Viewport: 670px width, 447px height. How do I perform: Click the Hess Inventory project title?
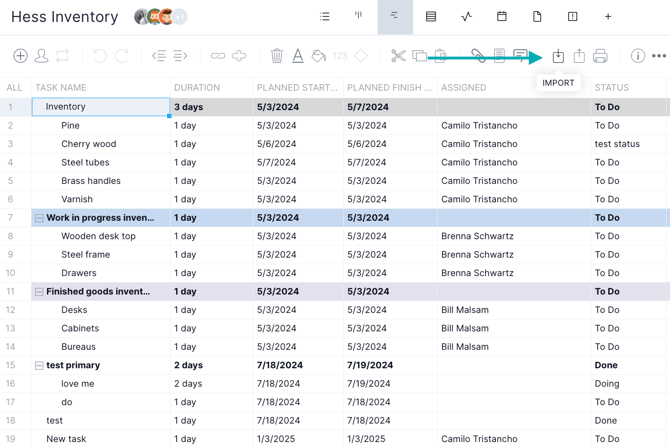65,17
